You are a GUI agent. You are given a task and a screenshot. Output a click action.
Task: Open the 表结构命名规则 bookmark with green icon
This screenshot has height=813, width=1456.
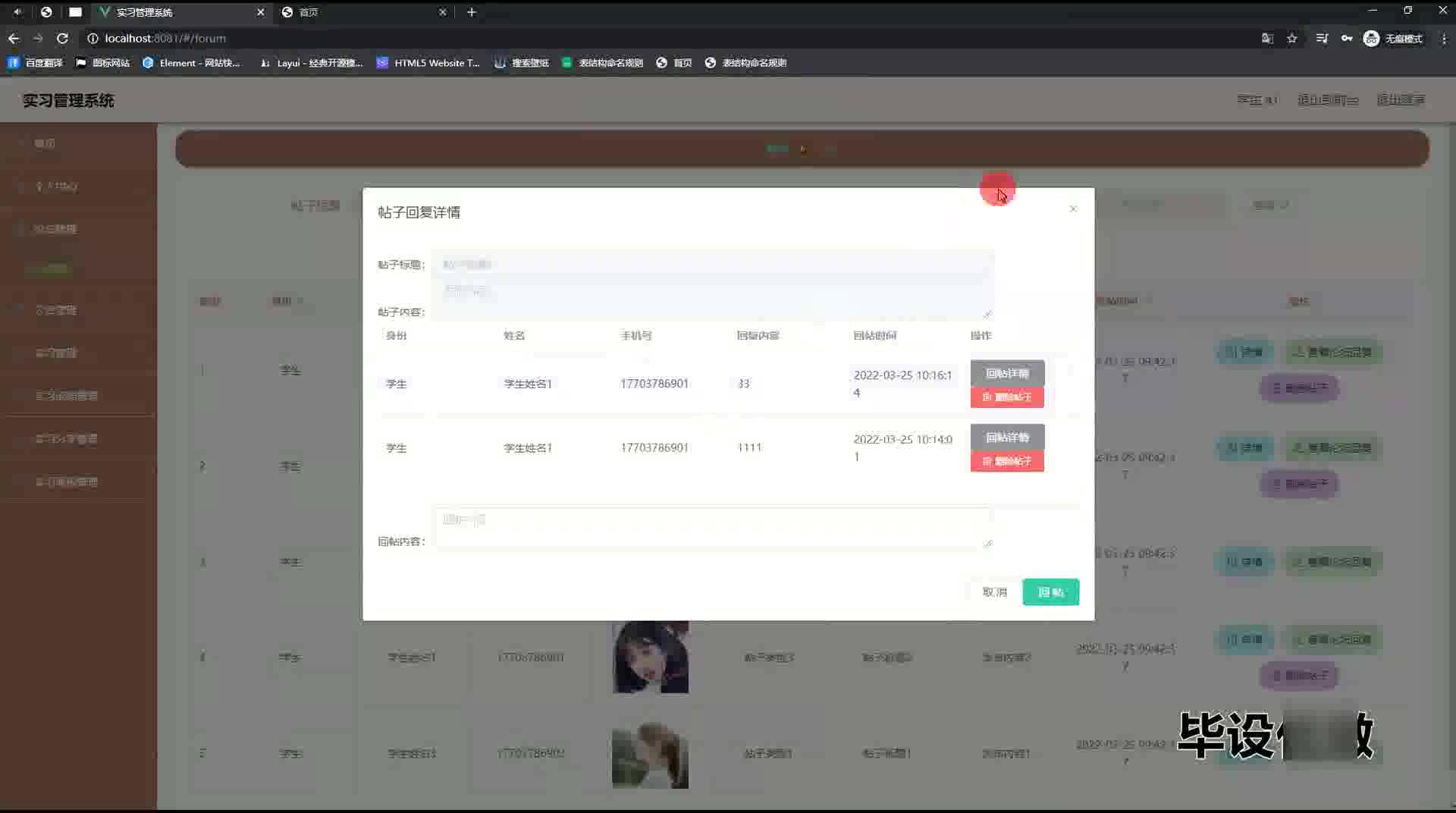pyautogui.click(x=603, y=63)
